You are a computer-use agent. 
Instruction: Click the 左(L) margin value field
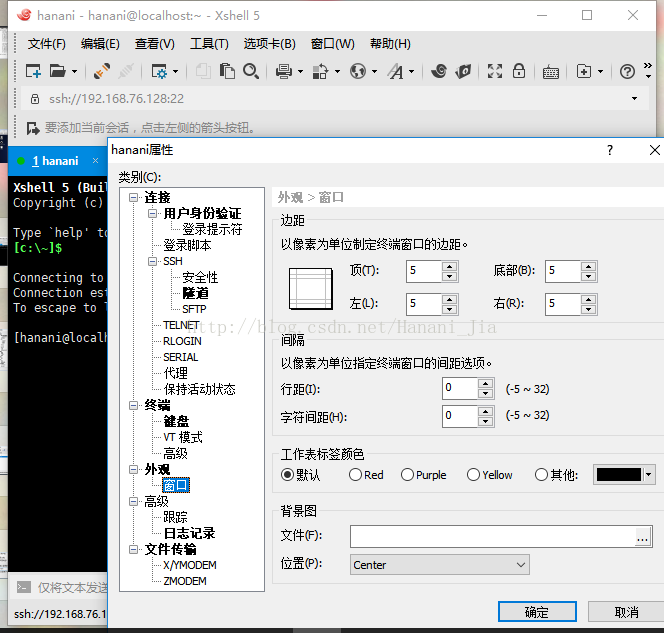tap(423, 304)
